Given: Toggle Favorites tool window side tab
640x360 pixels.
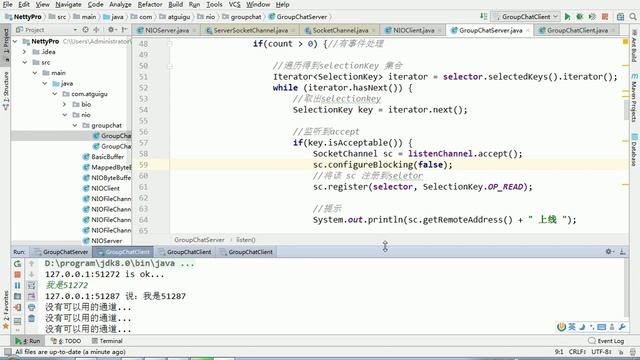Looking at the screenshot, I should pyautogui.click(x=6, y=310).
